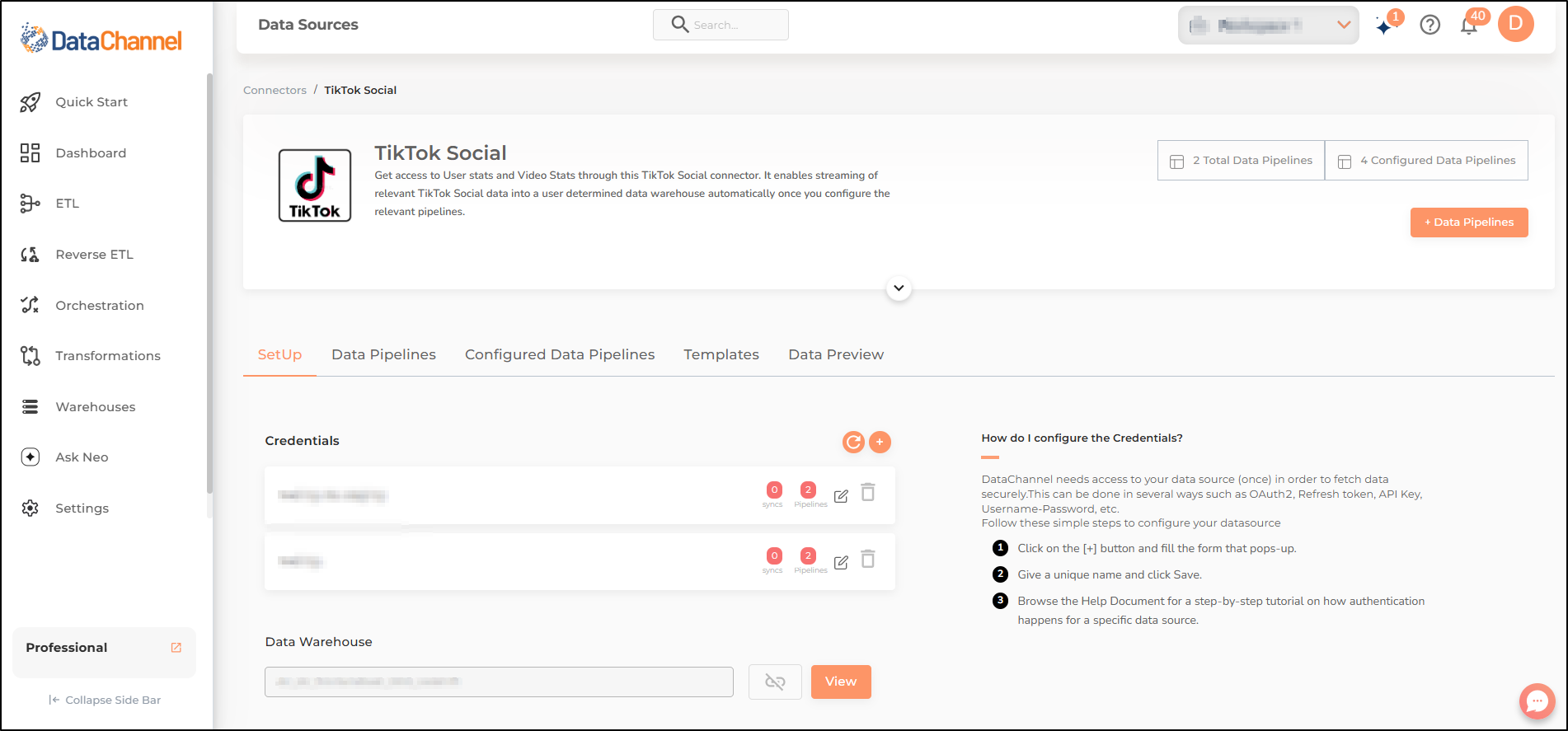Image resolution: width=1568 pixels, height=731 pixels.
Task: Go to the Connectors breadcrumb link
Action: (275, 90)
